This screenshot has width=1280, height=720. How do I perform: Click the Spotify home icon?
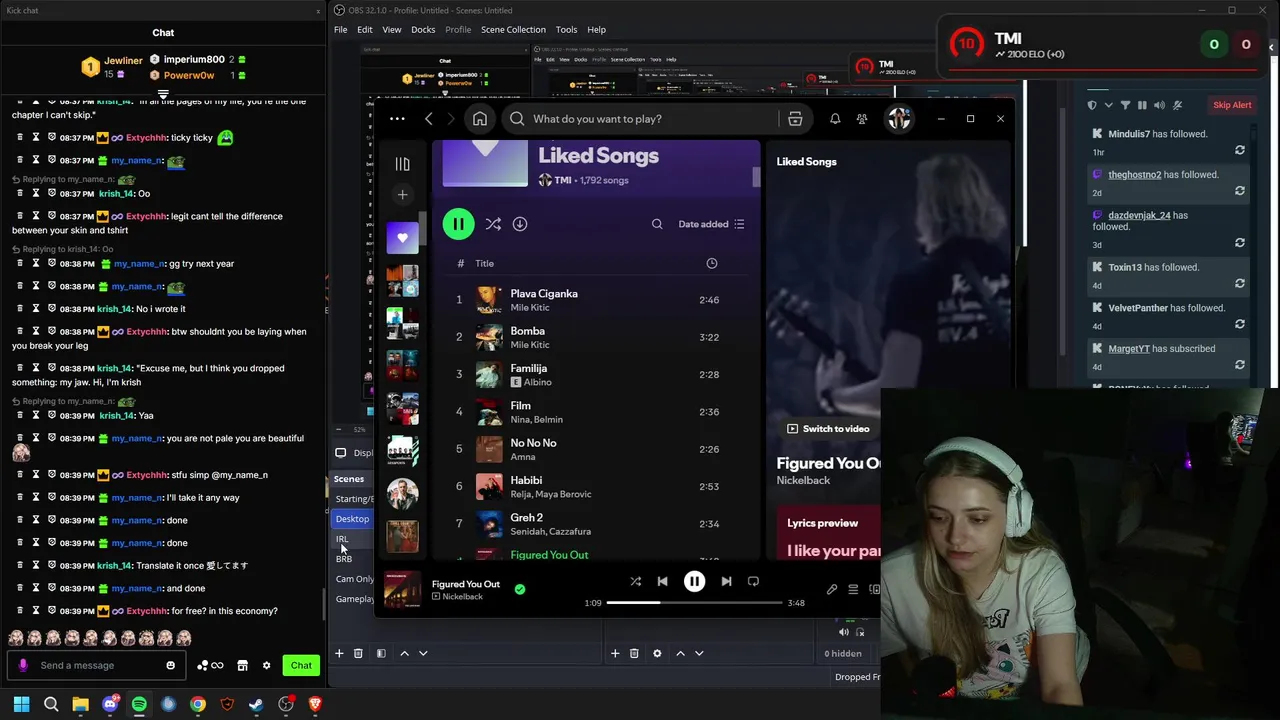pyautogui.click(x=480, y=119)
